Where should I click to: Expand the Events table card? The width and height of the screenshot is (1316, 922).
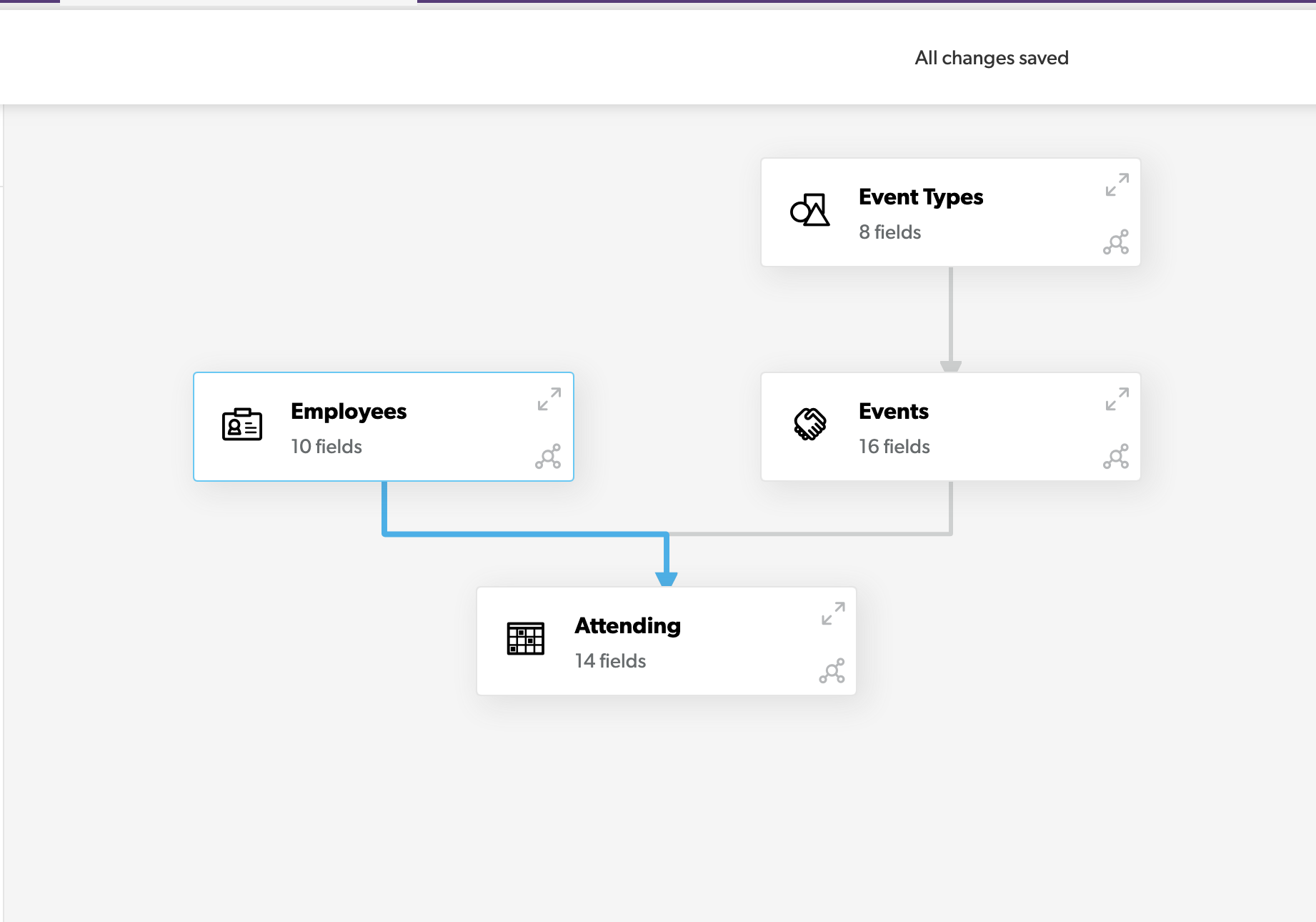1117,399
